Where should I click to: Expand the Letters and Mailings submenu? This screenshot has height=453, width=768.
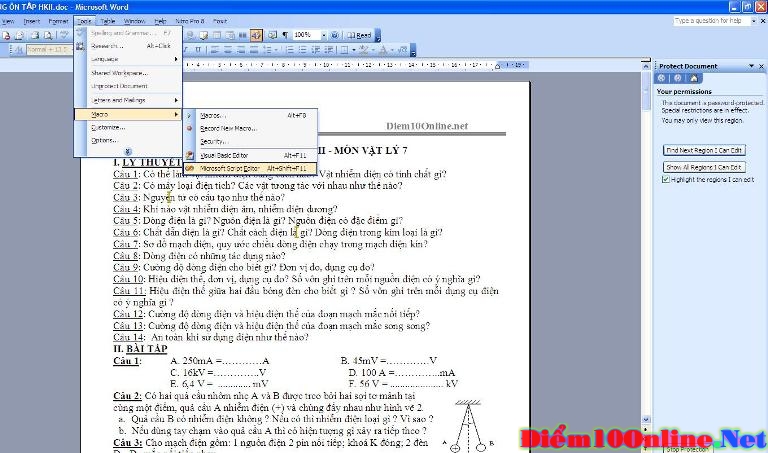click(x=128, y=100)
